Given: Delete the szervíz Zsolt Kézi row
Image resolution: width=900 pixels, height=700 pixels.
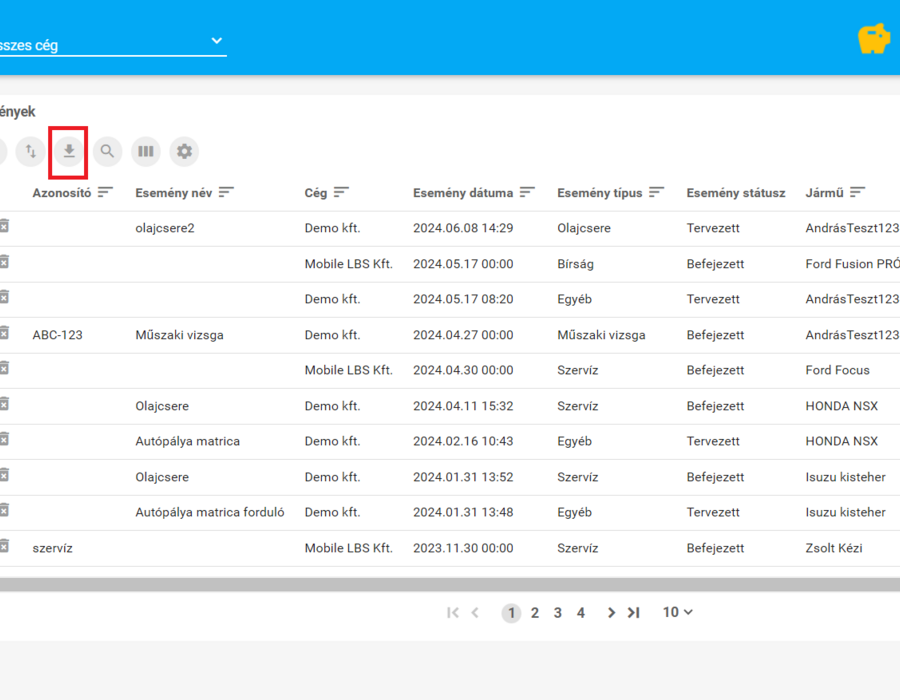Looking at the screenshot, I should (x=4, y=546).
